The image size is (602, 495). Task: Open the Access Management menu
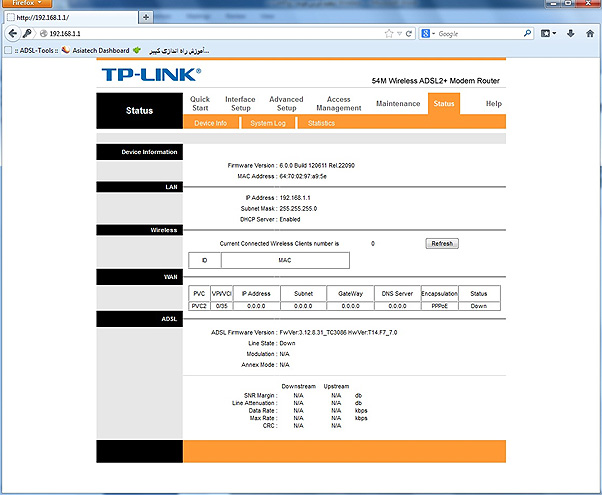click(x=339, y=104)
